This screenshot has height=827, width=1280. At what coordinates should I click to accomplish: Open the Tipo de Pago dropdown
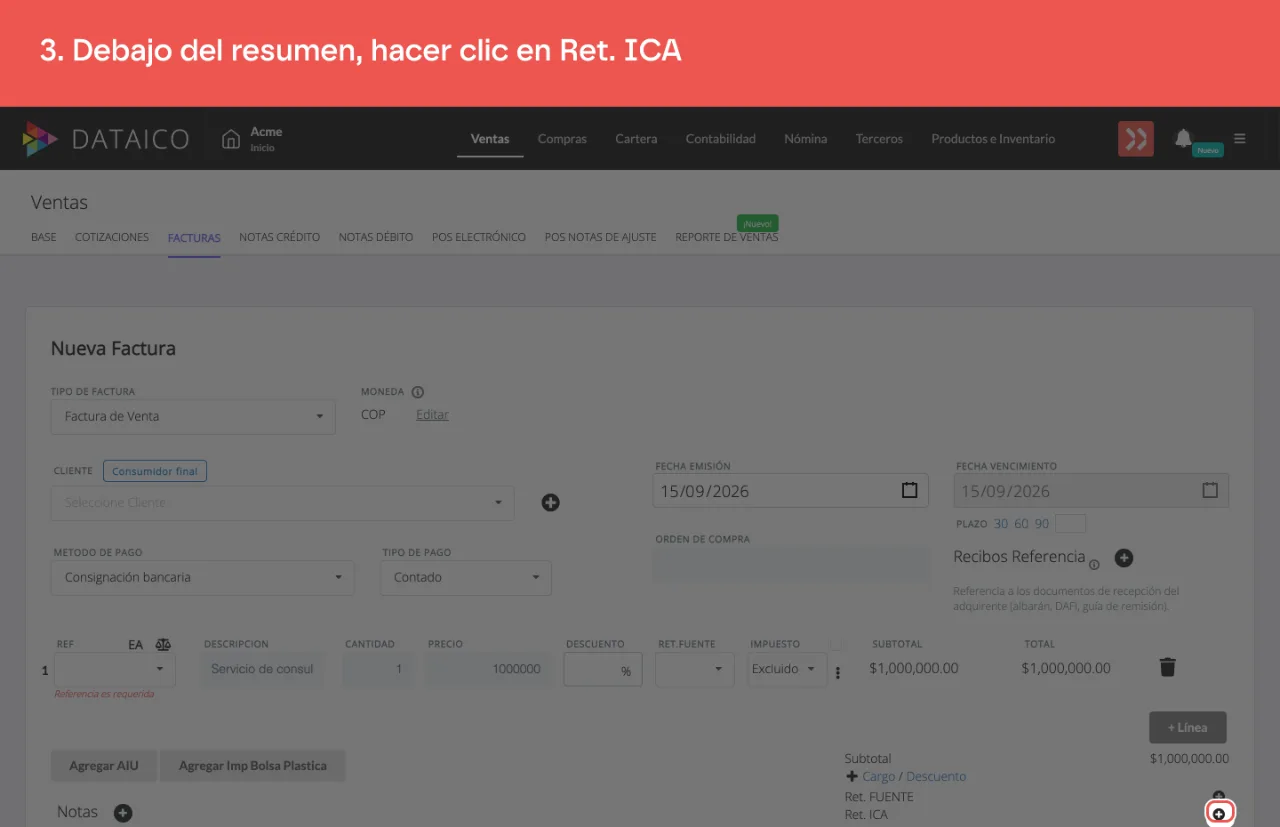tap(466, 578)
